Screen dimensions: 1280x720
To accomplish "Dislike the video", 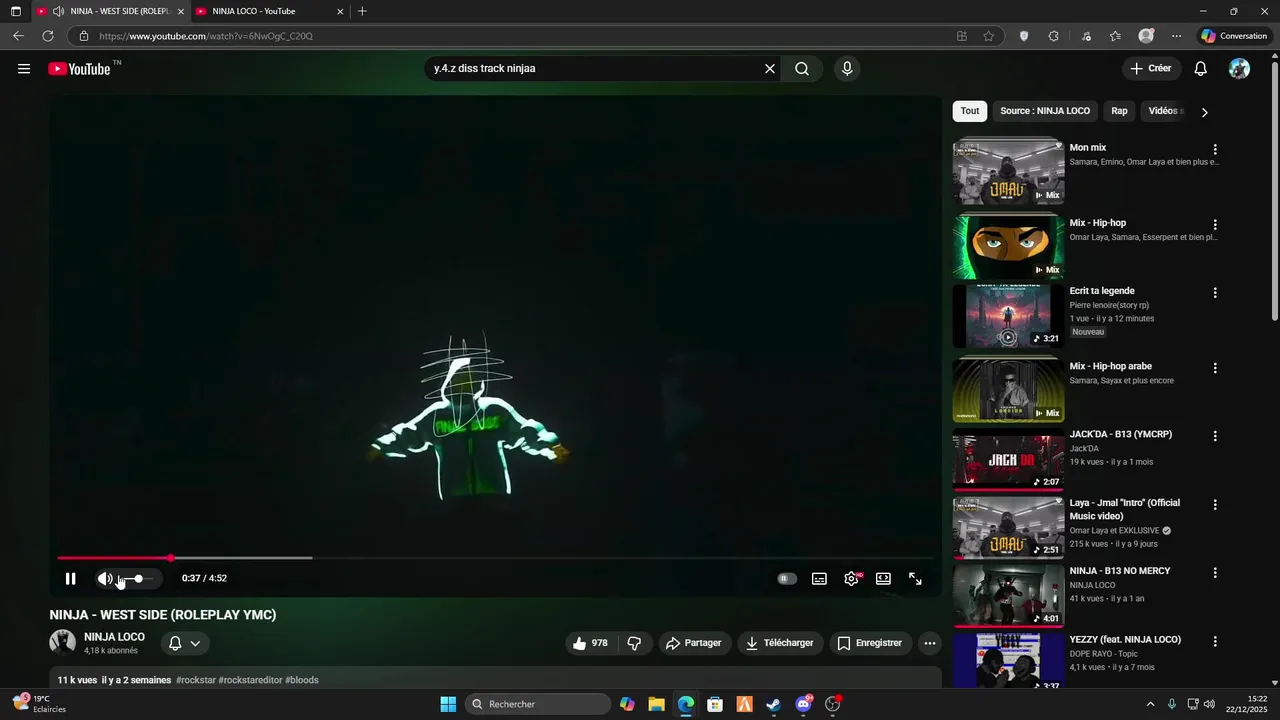I will click(x=634, y=643).
